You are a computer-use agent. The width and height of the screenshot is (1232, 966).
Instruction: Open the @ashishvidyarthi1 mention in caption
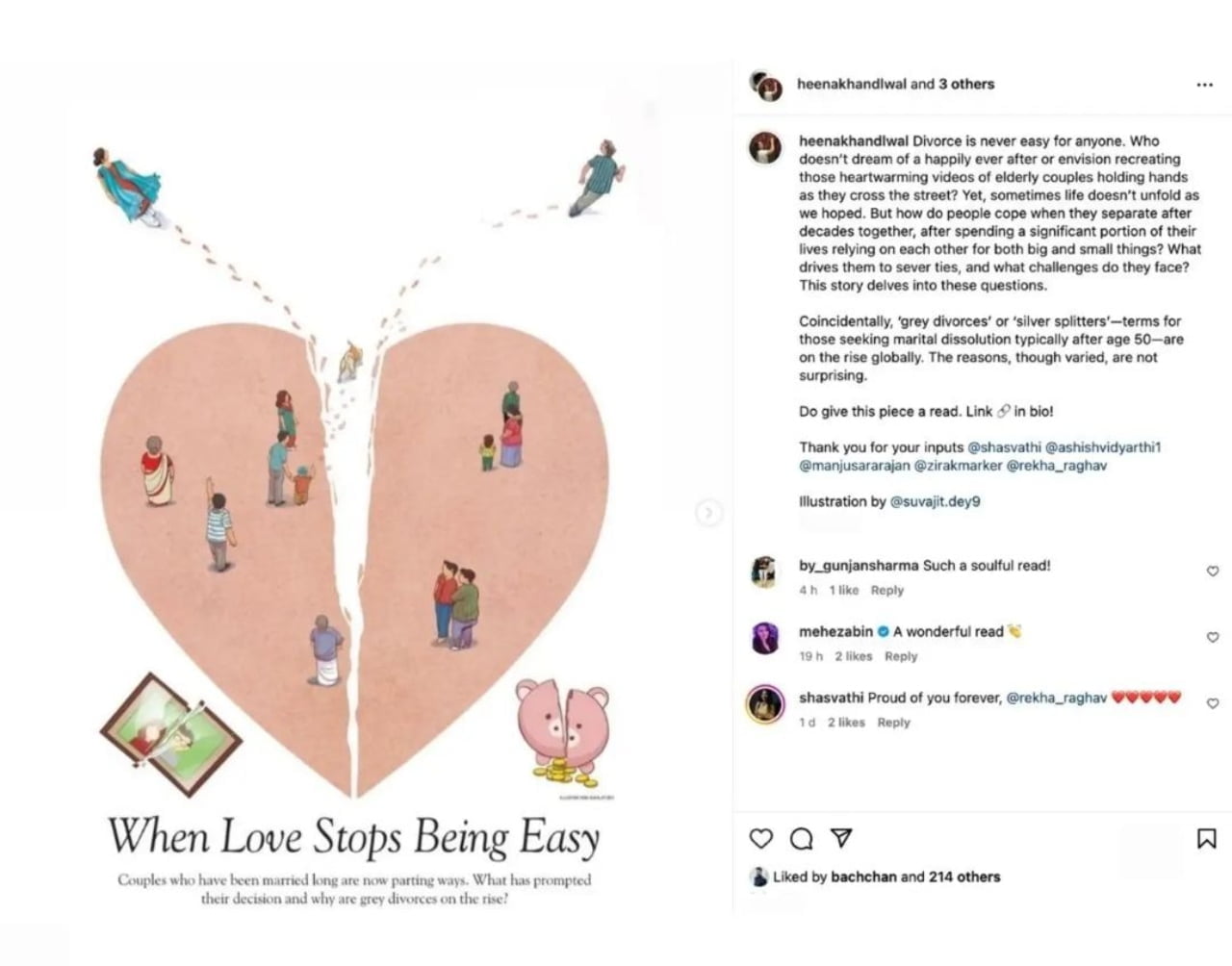[1103, 447]
